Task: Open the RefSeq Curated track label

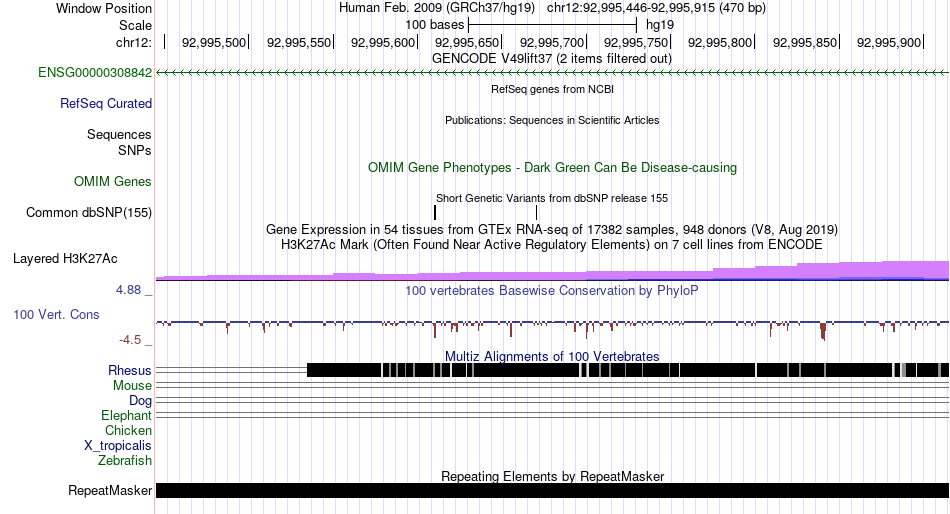Action: (106, 104)
